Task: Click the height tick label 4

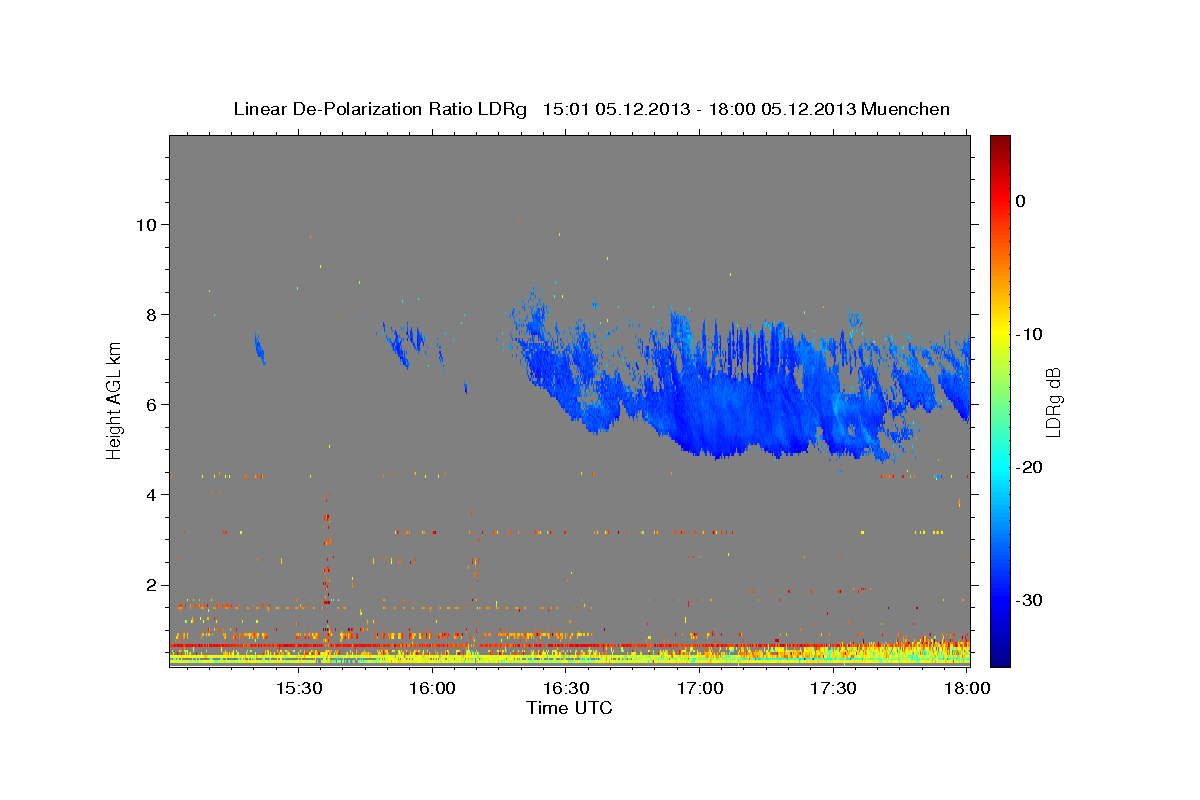Action: [x=151, y=495]
